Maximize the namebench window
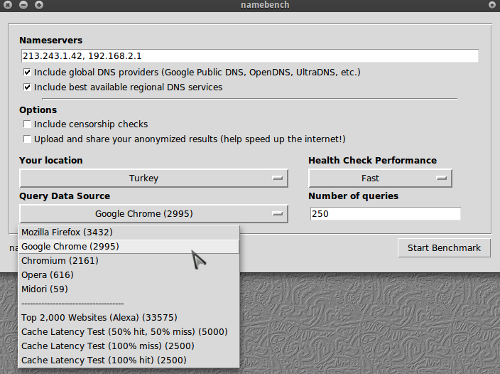 pos(39,5)
